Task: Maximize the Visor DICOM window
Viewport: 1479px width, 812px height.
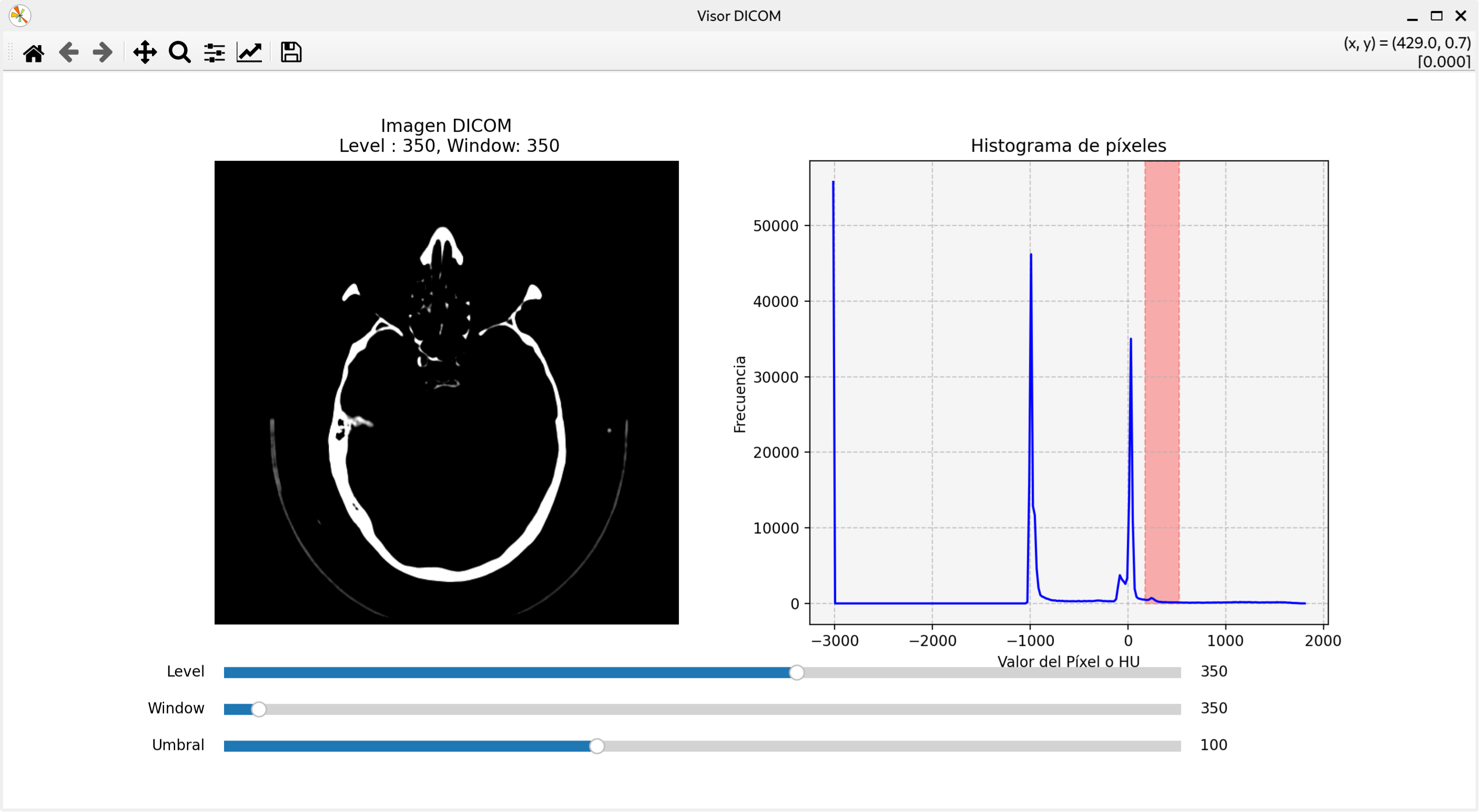Action: point(1436,15)
